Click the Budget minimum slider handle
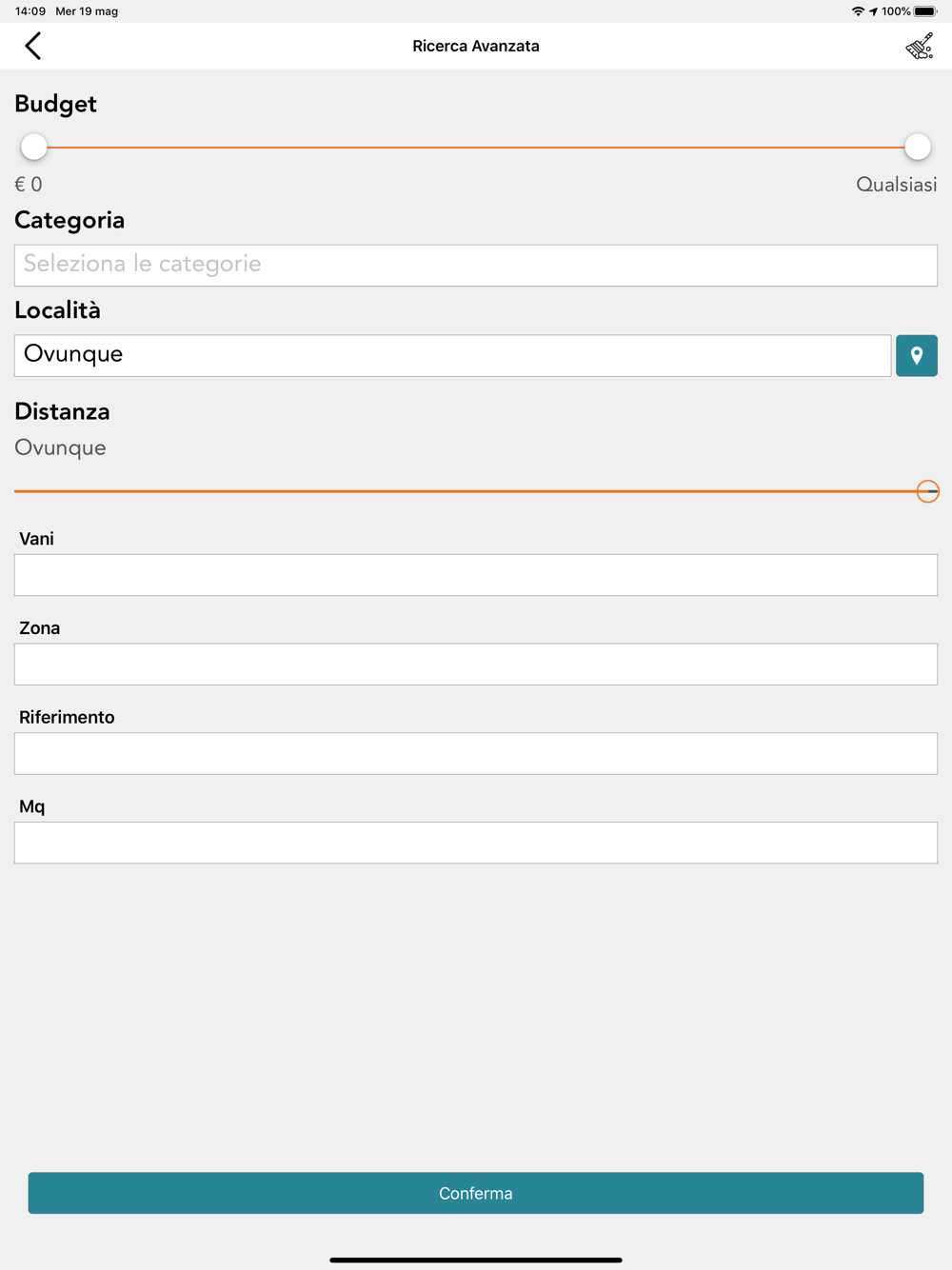 34,147
